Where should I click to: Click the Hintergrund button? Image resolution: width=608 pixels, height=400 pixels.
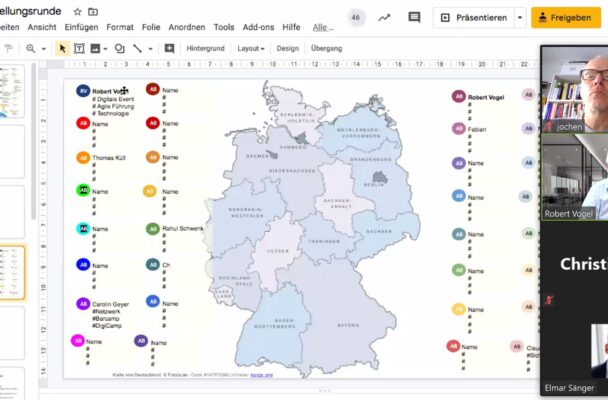tap(205, 48)
